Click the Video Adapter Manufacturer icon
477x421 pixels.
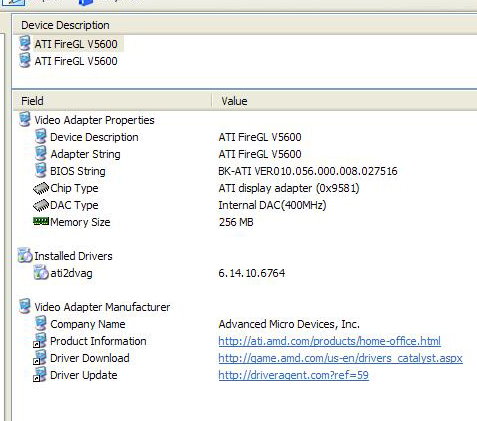click(x=25, y=306)
